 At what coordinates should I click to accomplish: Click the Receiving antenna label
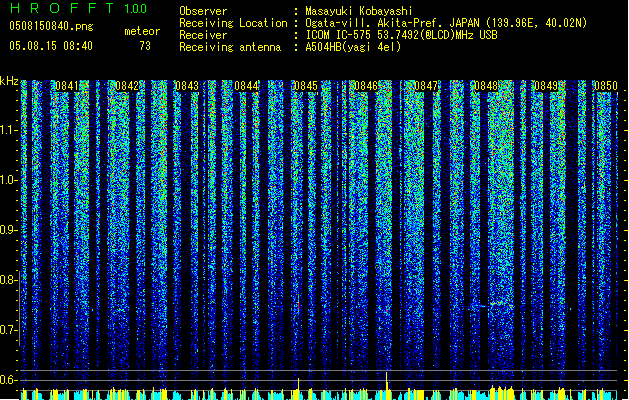pos(230,47)
